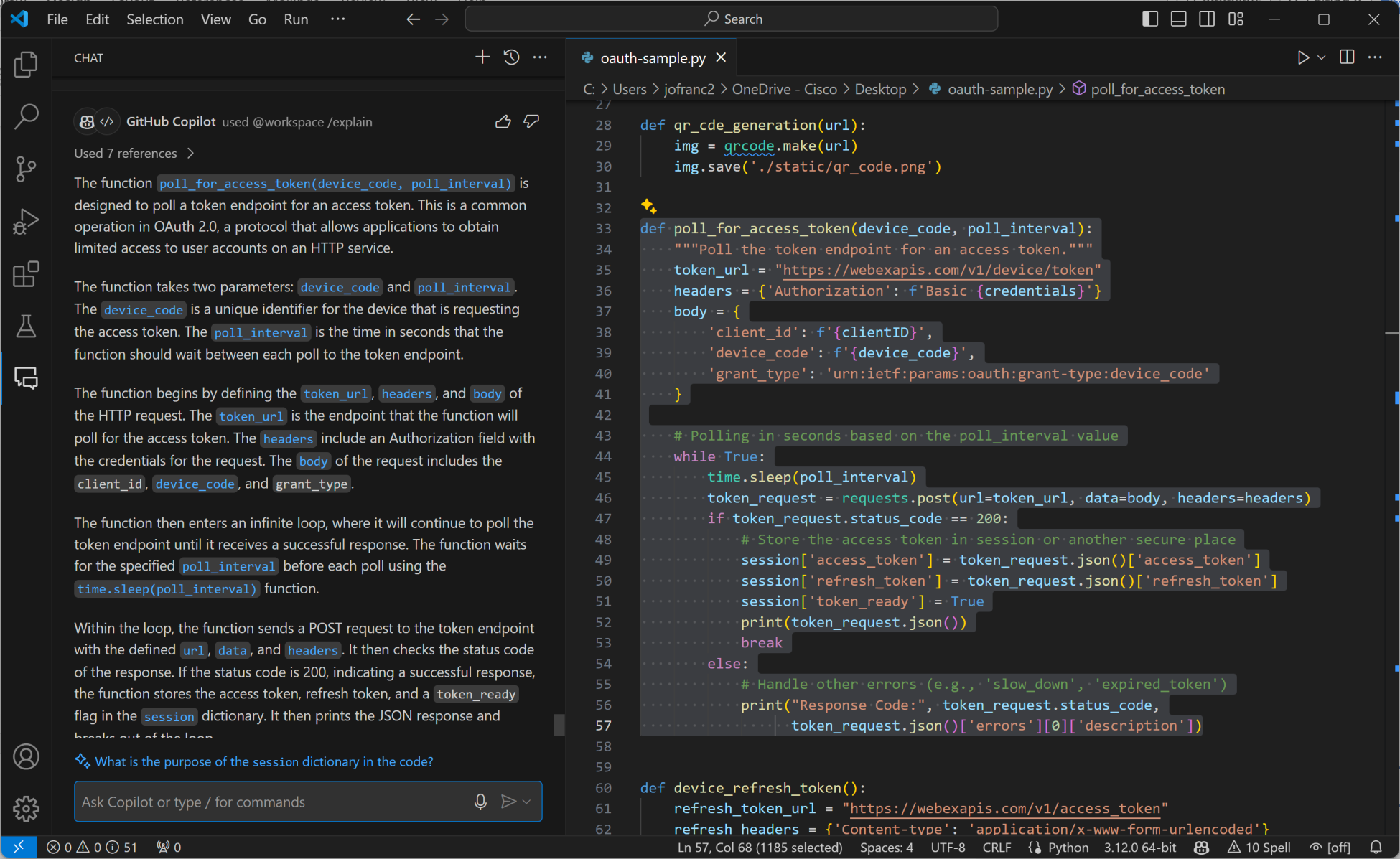
Task: Open run options dropdown next to play
Action: pyautogui.click(x=1321, y=57)
